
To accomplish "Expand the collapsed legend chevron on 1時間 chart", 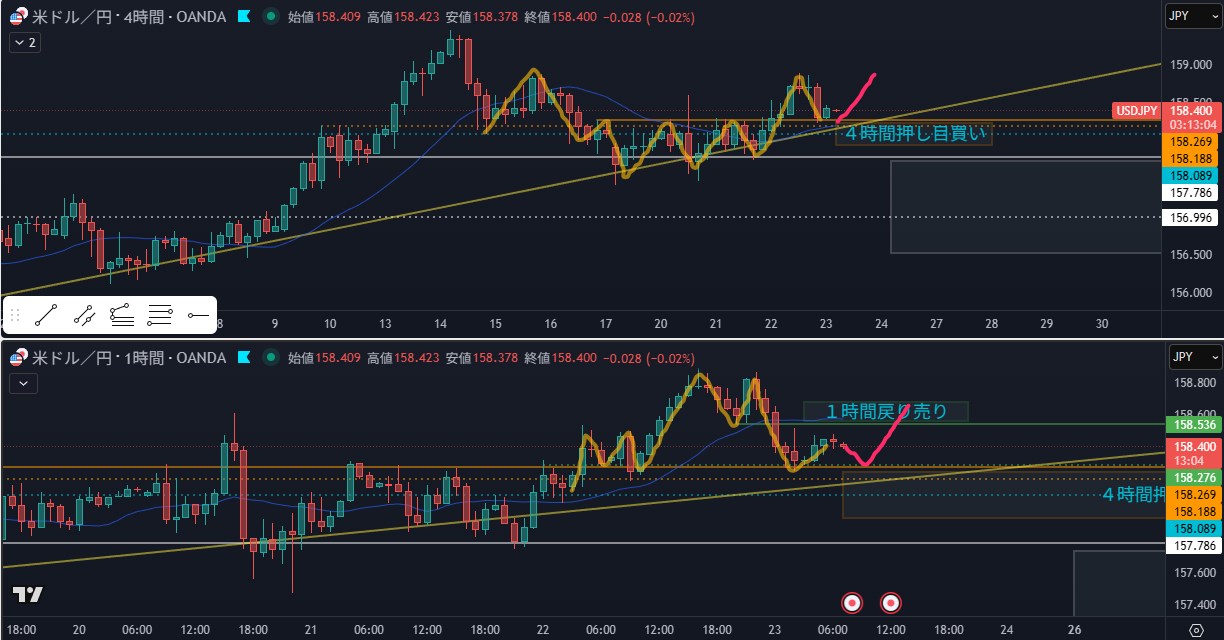I will pos(23,382).
